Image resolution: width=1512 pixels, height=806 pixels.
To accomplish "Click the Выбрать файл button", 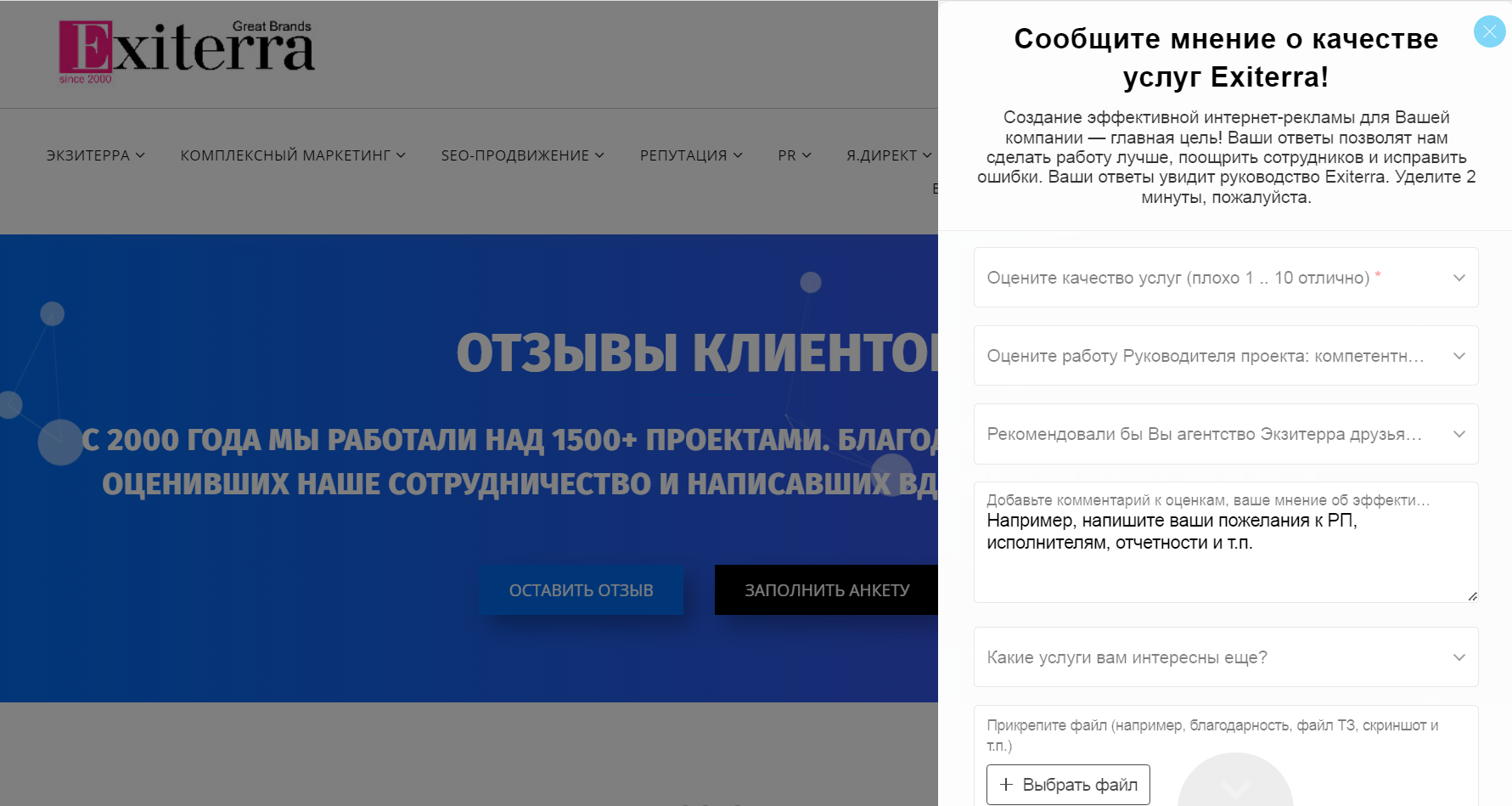I will [x=1068, y=785].
